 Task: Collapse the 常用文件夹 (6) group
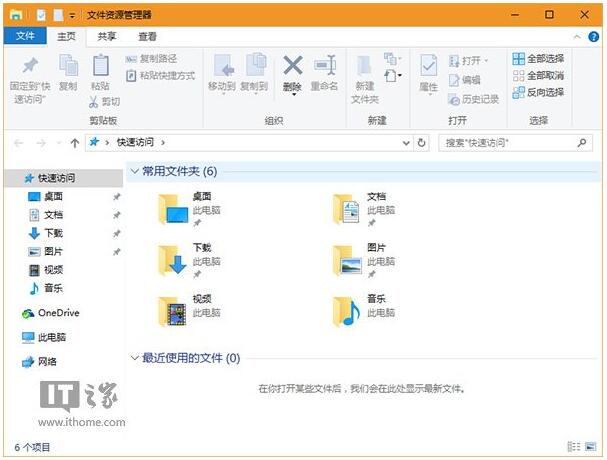[134, 171]
